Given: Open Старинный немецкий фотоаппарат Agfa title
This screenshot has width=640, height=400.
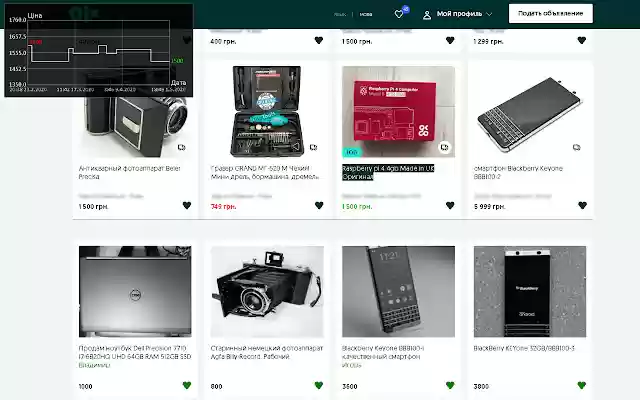Looking at the screenshot, I should (x=267, y=352).
